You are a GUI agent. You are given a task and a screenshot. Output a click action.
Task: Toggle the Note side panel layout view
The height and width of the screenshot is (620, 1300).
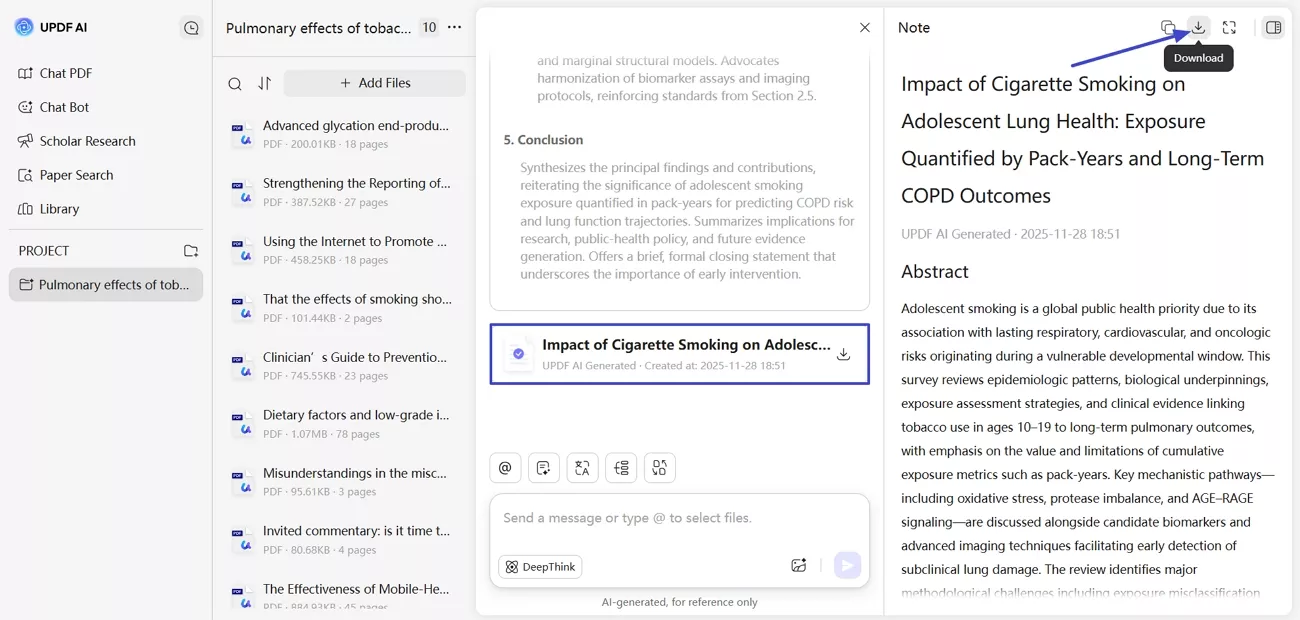pos(1273,27)
